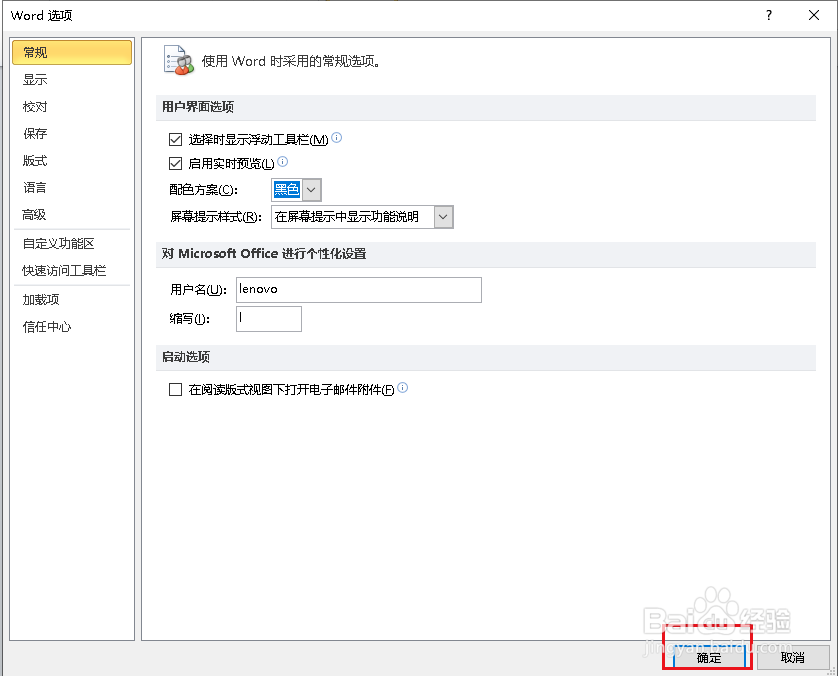The width and height of the screenshot is (838, 676).
Task: Click info icon beside 在阅读版式视图下打开电子邮件附件
Action: [402, 387]
